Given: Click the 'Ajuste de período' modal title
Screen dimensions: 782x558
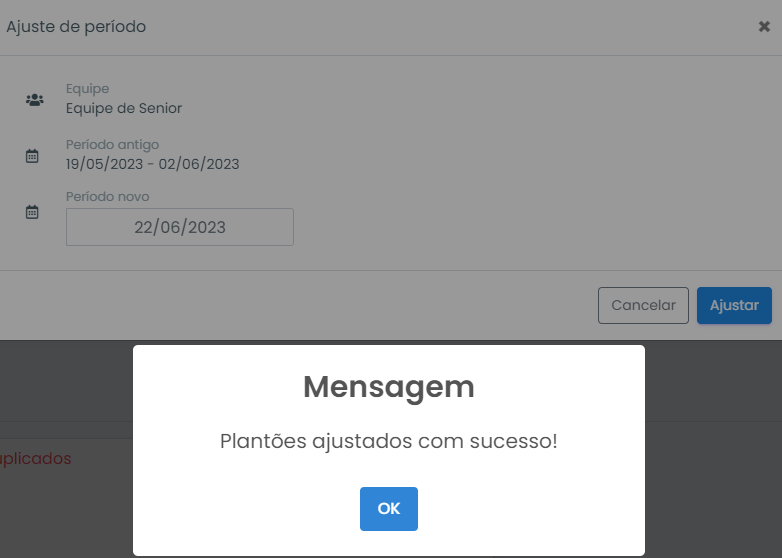Looking at the screenshot, I should coord(76,26).
